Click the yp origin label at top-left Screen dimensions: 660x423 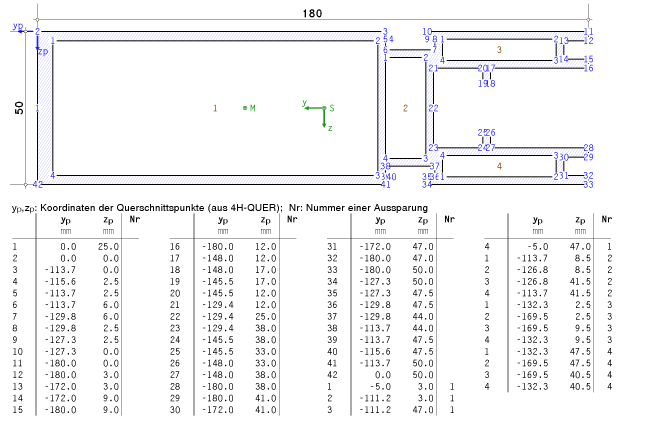point(17,29)
